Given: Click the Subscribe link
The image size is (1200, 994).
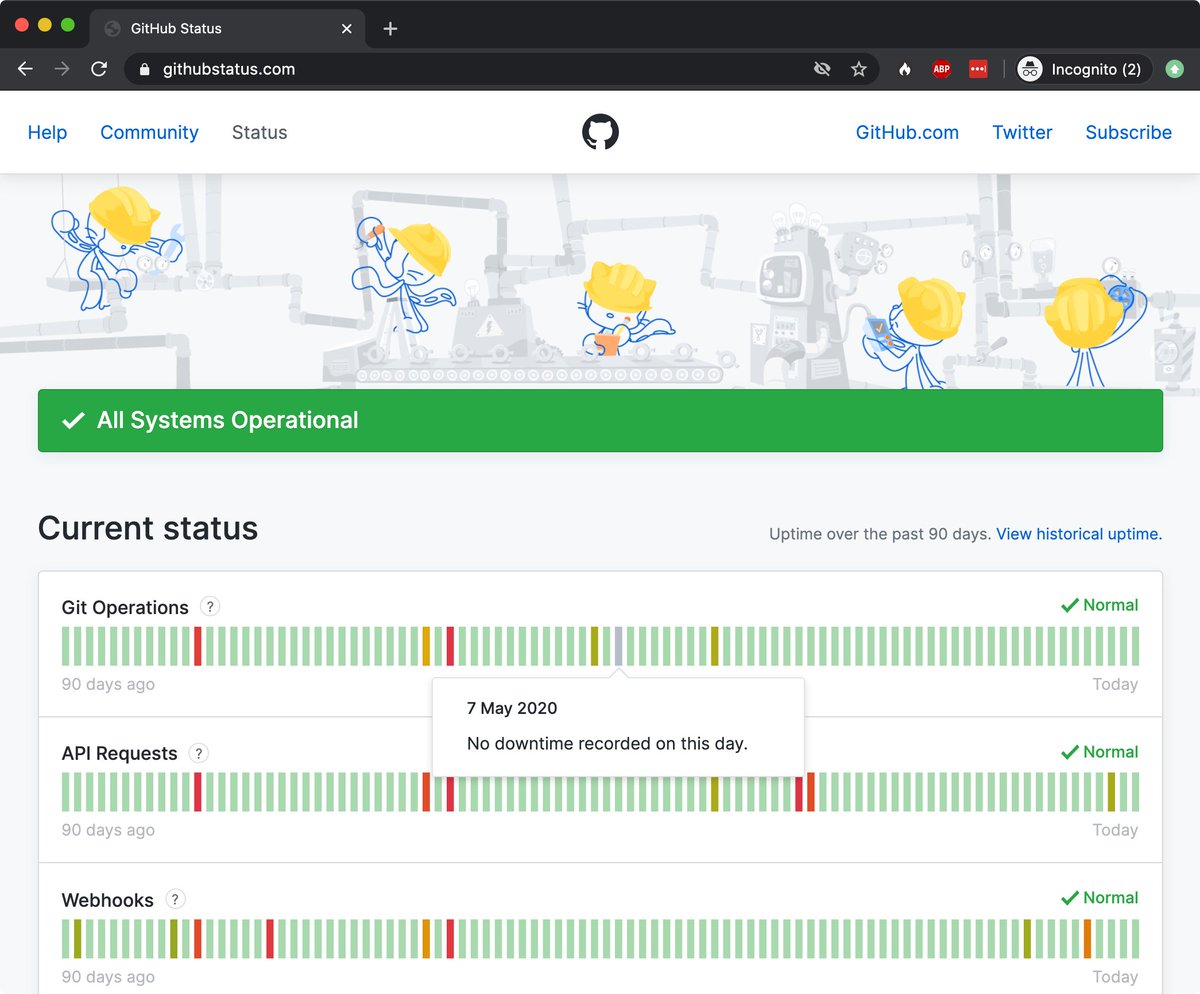Looking at the screenshot, I should point(1128,132).
